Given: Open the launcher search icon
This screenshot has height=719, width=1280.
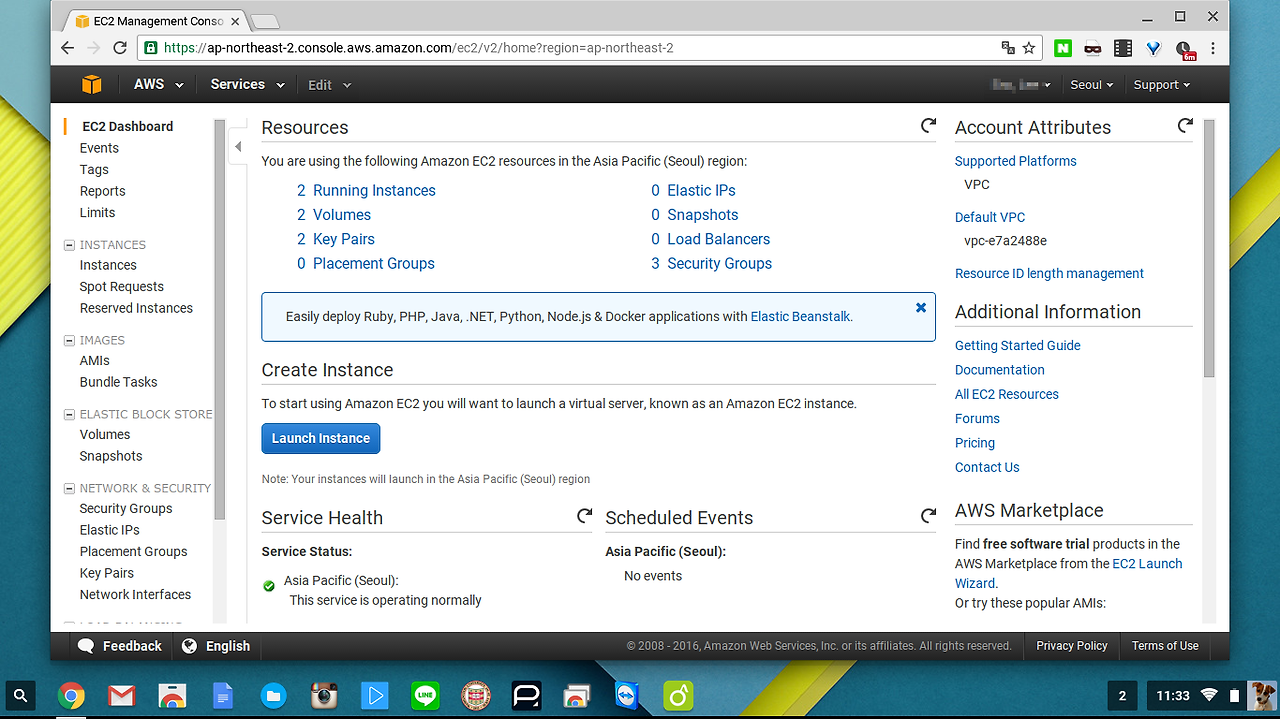Looking at the screenshot, I should click(x=21, y=695).
